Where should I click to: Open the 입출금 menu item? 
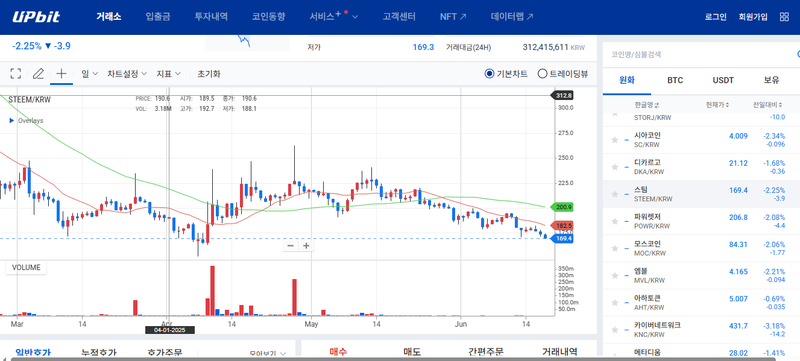[158, 17]
